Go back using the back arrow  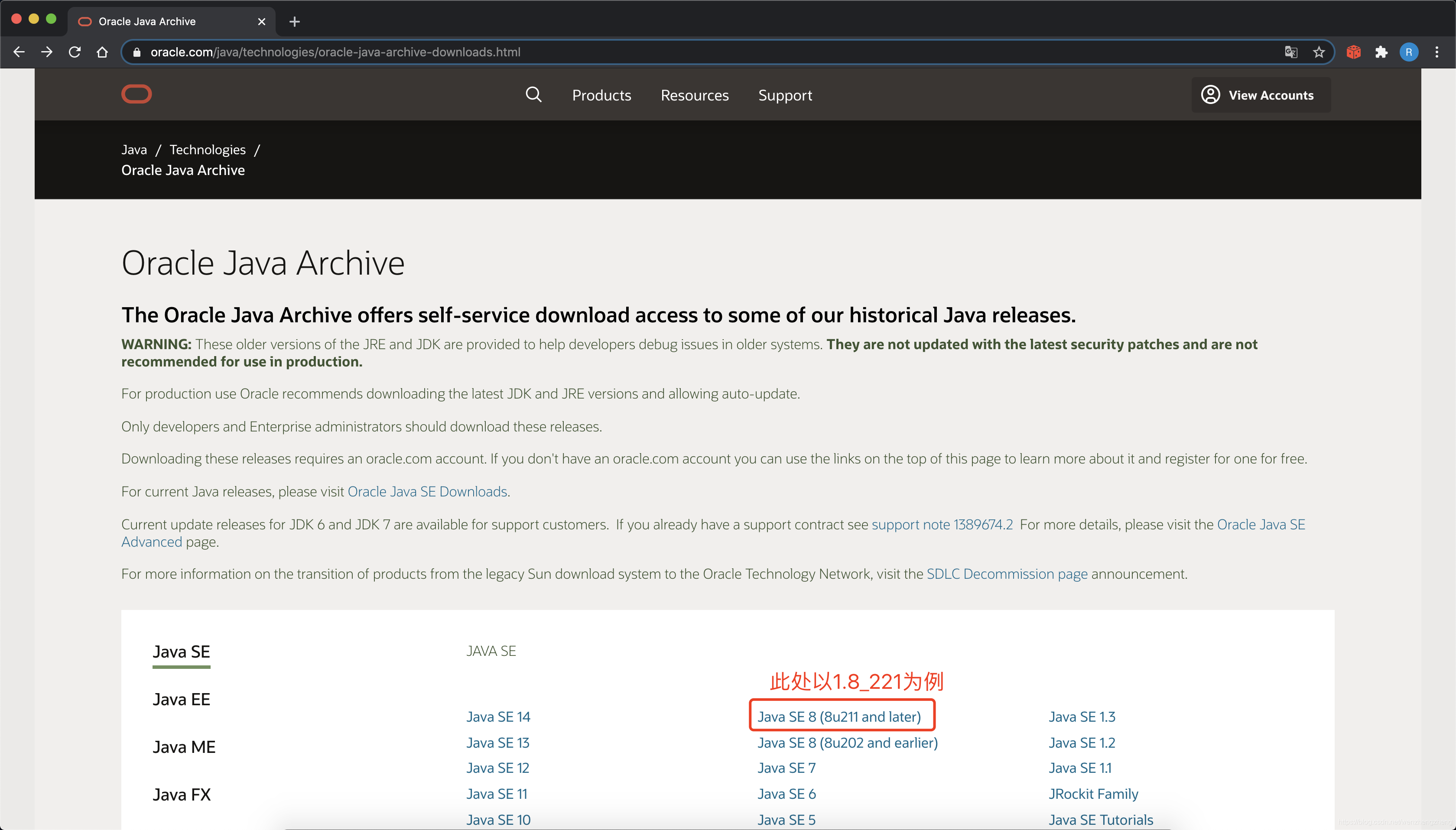point(19,52)
